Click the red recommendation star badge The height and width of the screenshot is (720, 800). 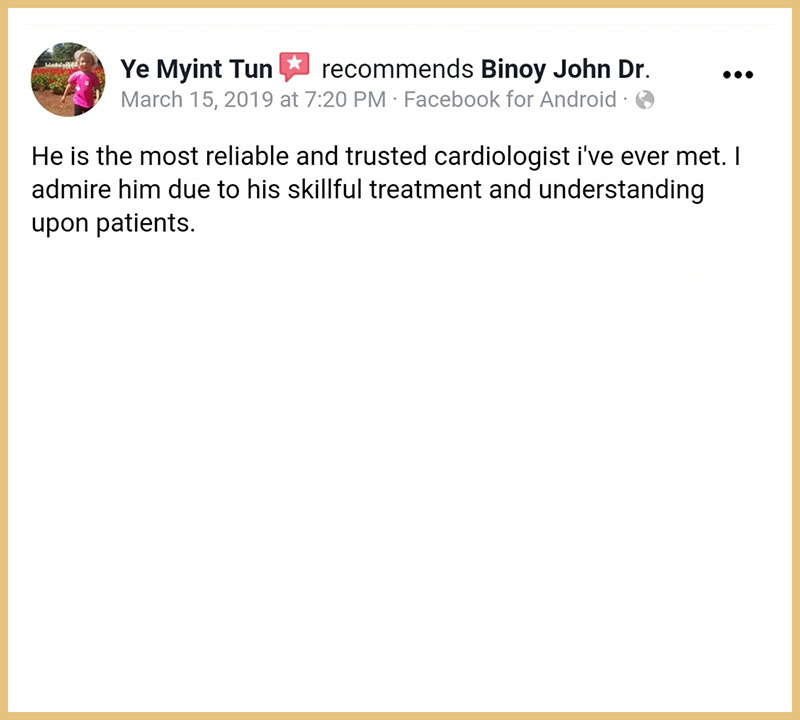(295, 68)
